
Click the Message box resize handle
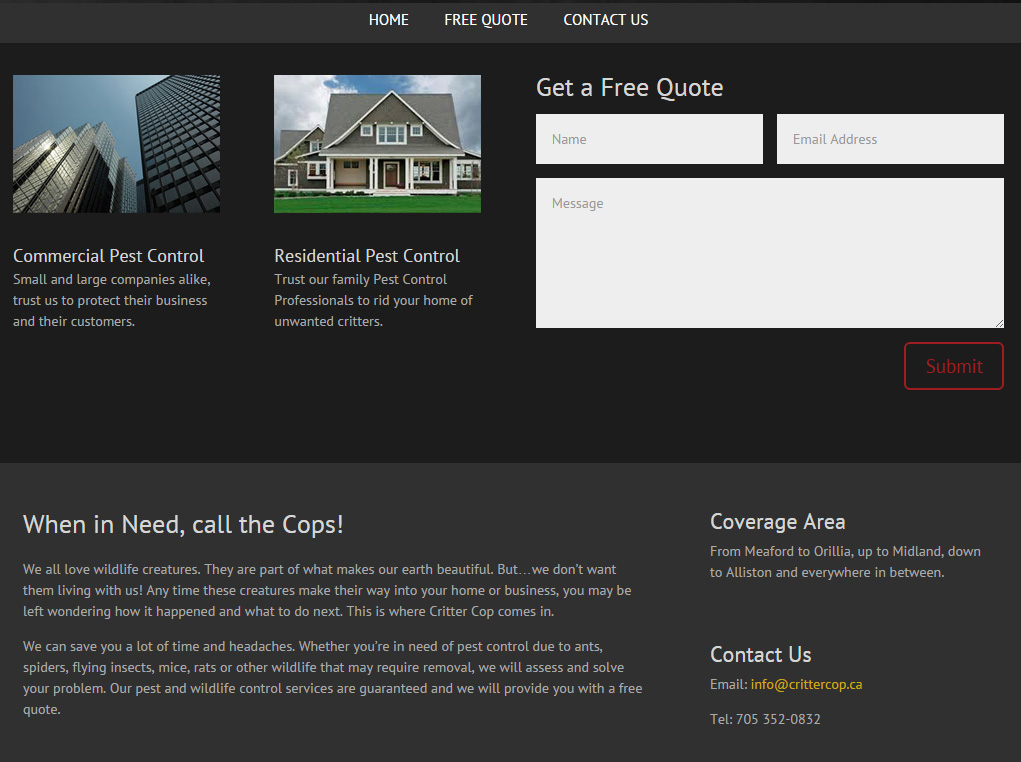coord(998,323)
